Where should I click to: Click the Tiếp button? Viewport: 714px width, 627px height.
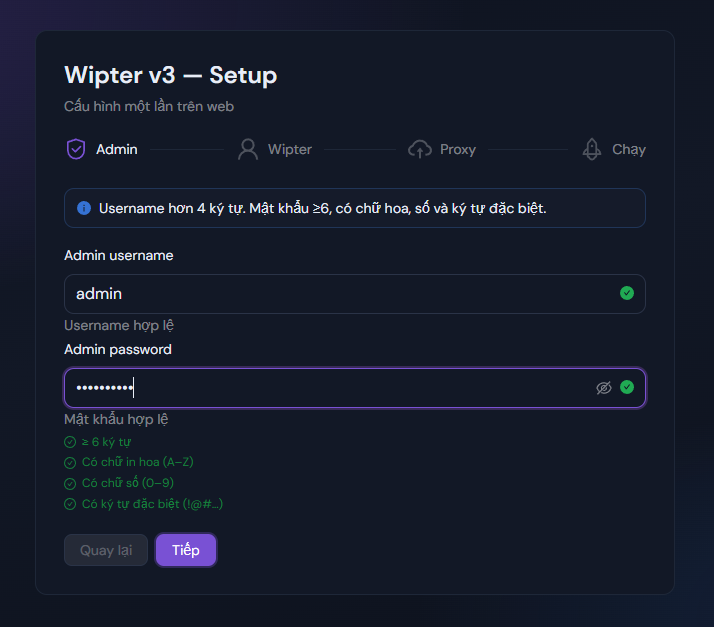coord(186,550)
